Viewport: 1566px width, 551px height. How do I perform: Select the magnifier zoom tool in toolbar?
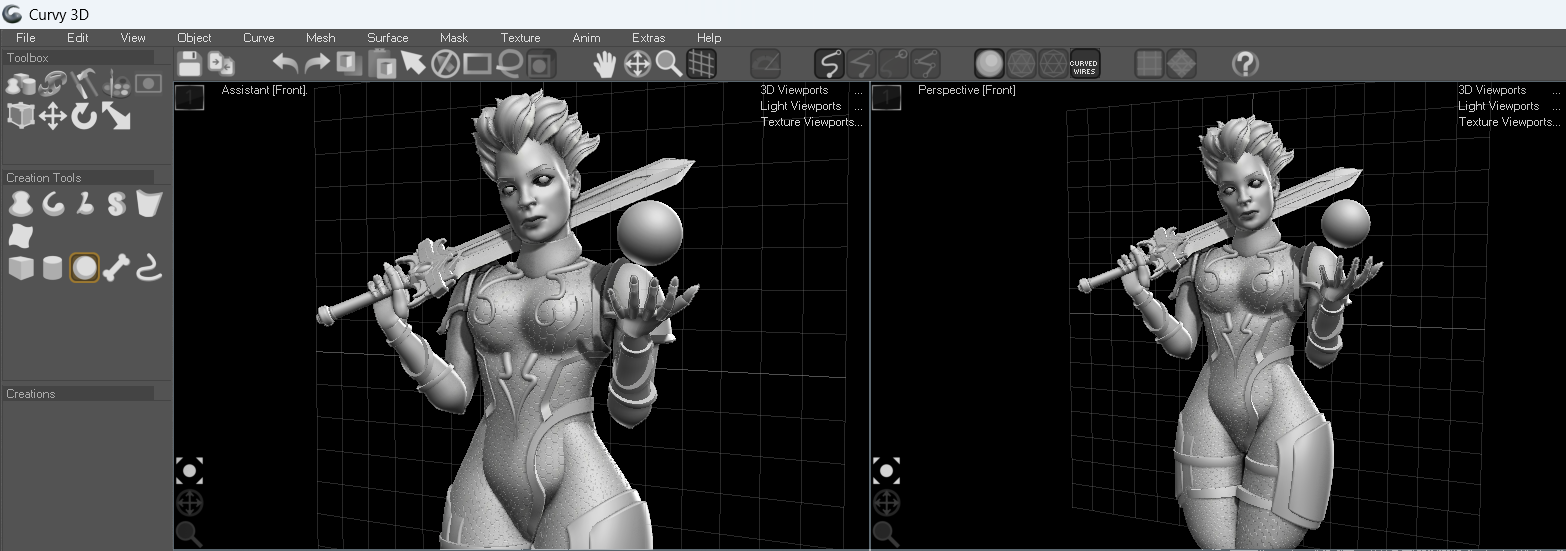click(x=669, y=64)
